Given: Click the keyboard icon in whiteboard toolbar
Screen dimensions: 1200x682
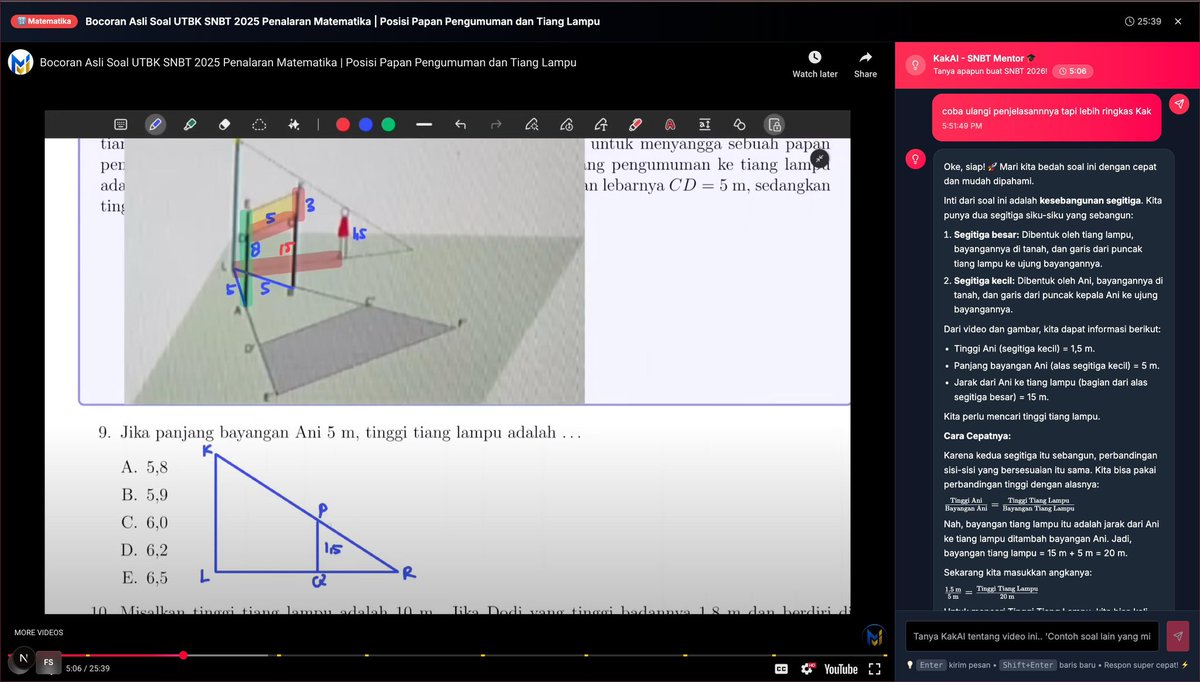Looking at the screenshot, I should [120, 124].
